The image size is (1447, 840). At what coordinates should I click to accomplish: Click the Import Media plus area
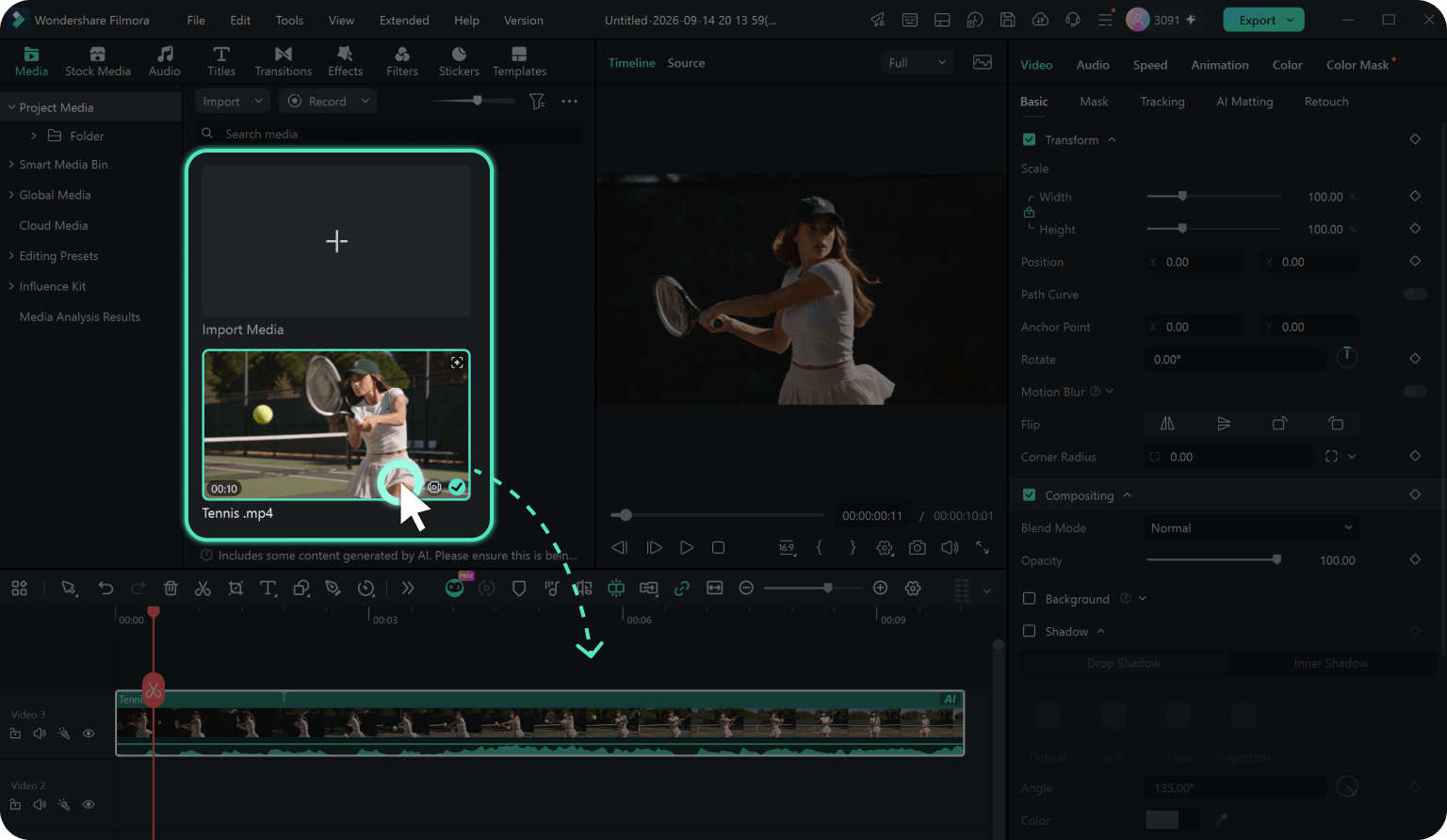336,241
